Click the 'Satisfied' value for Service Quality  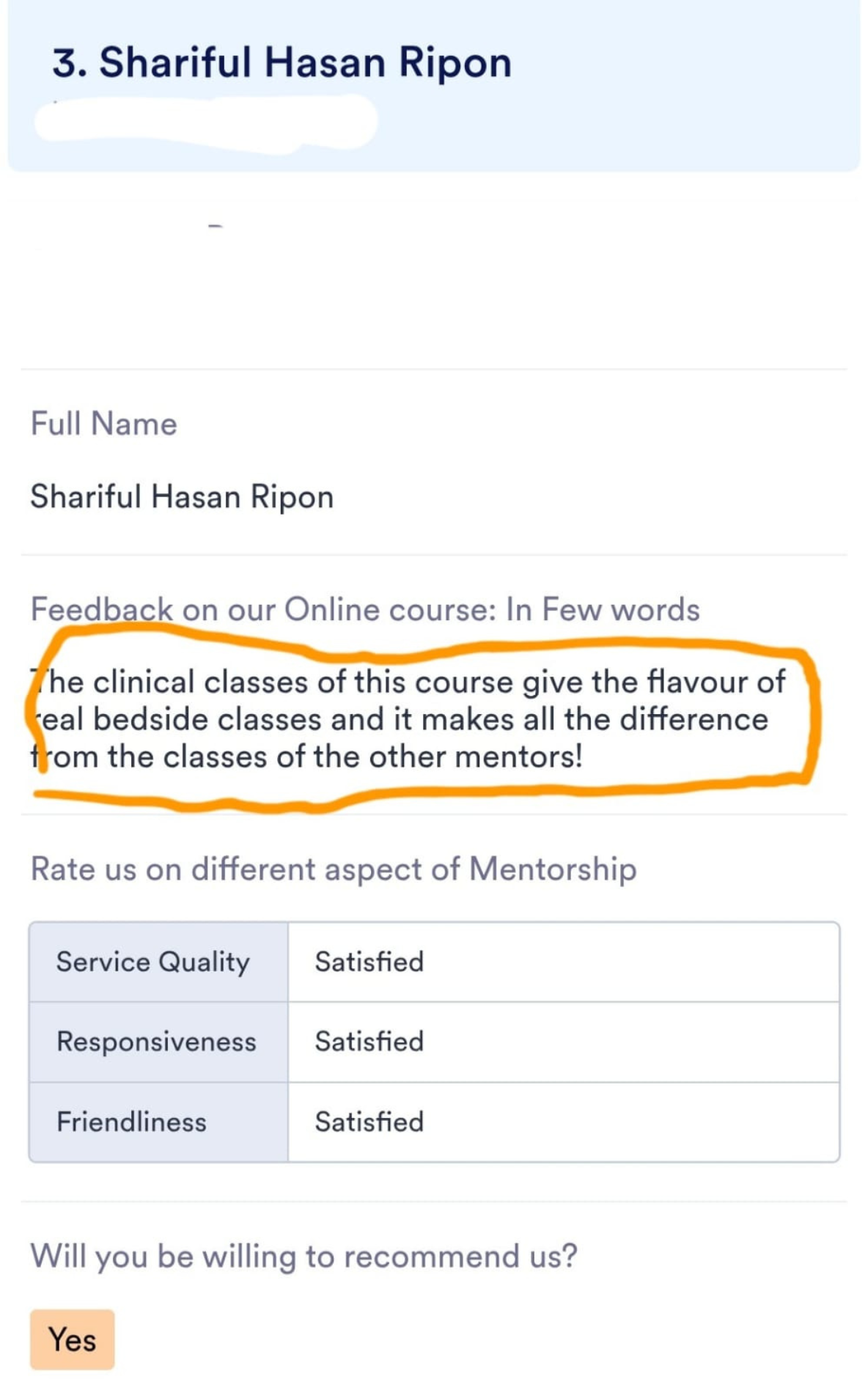tap(369, 962)
